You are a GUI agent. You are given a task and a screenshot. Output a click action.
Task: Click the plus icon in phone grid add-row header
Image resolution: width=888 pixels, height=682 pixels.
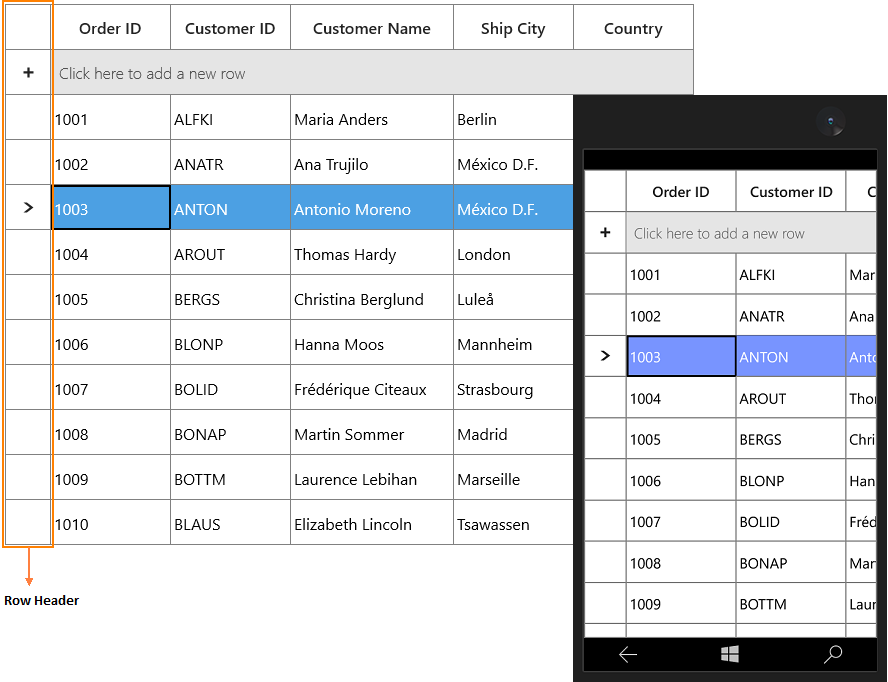pyautogui.click(x=605, y=232)
